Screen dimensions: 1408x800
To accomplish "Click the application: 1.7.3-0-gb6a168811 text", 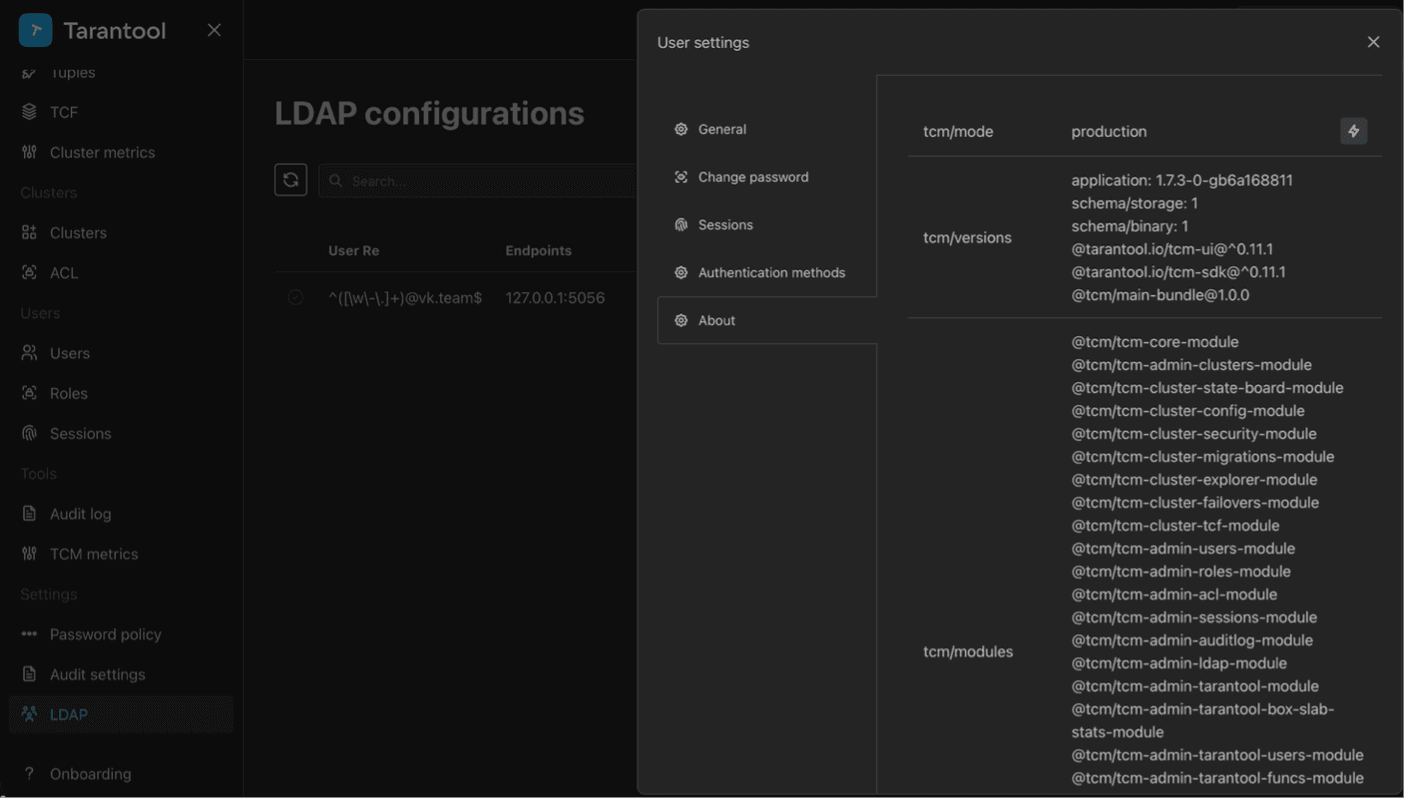I will tap(1182, 180).
